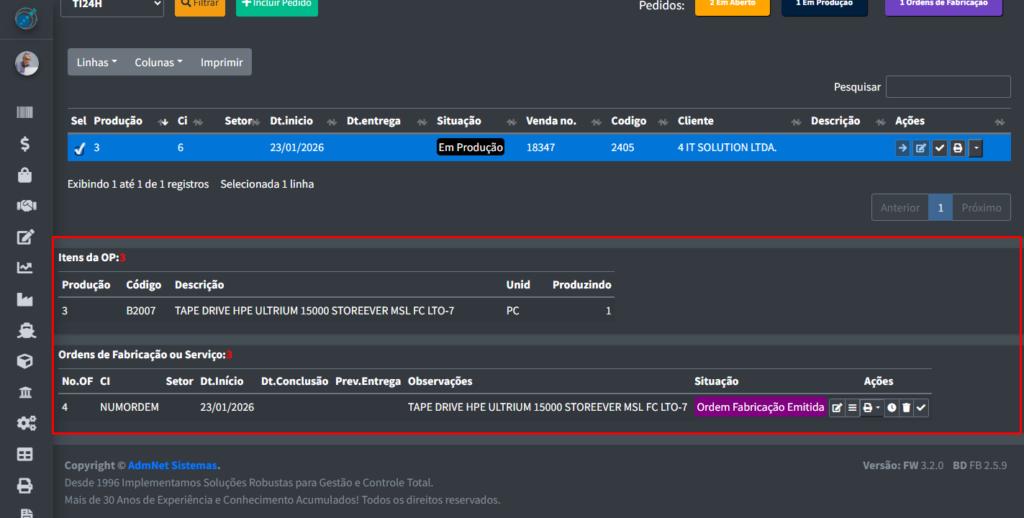Click the trash icon for fabrication order 4
The height and width of the screenshot is (518, 1024).
tap(906, 408)
